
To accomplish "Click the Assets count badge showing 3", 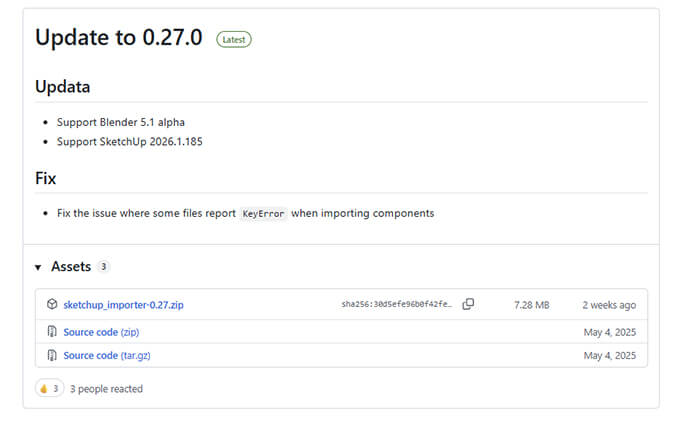I will coord(104,267).
